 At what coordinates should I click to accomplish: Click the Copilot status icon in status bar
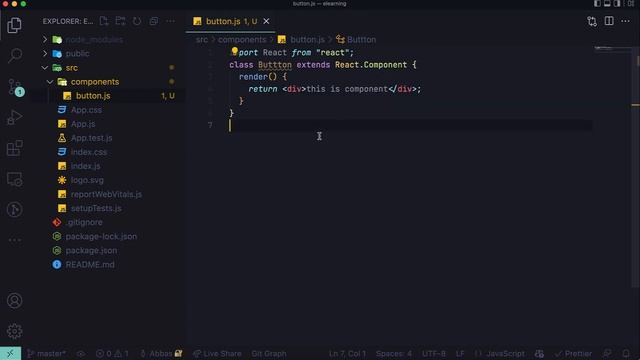pos(539,353)
